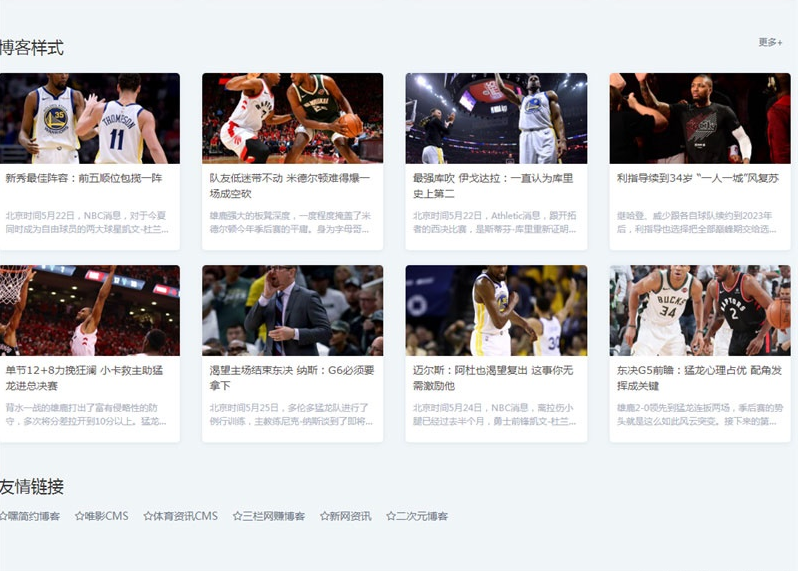Open article 东决G5前瞻：猛龙心理占优 配角发挥成关键
This screenshot has height=571, width=811.
(x=699, y=378)
